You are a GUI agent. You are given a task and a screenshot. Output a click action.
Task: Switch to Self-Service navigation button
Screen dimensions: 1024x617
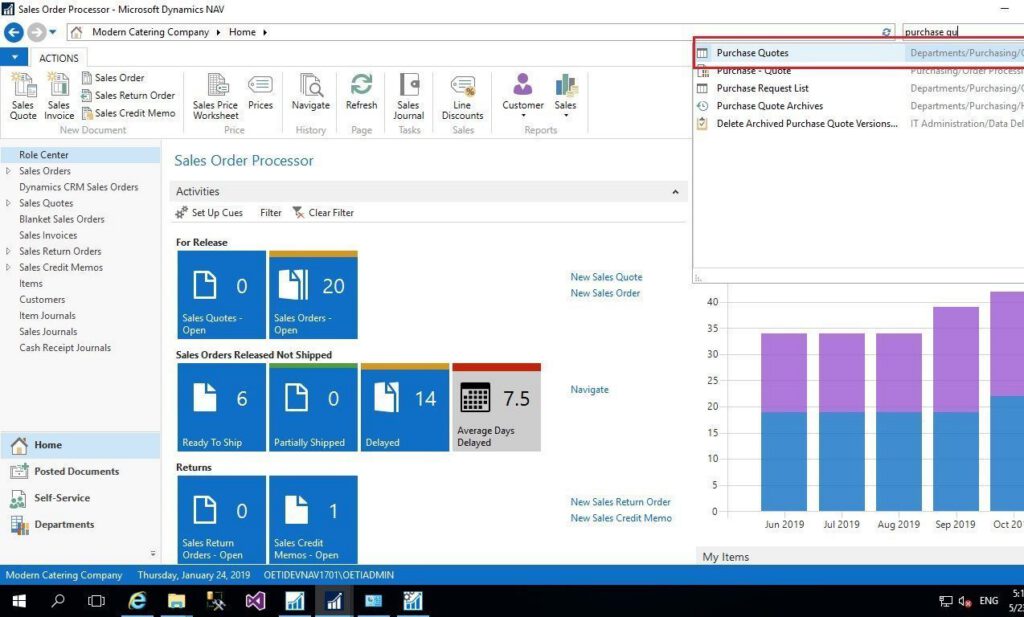click(80, 498)
